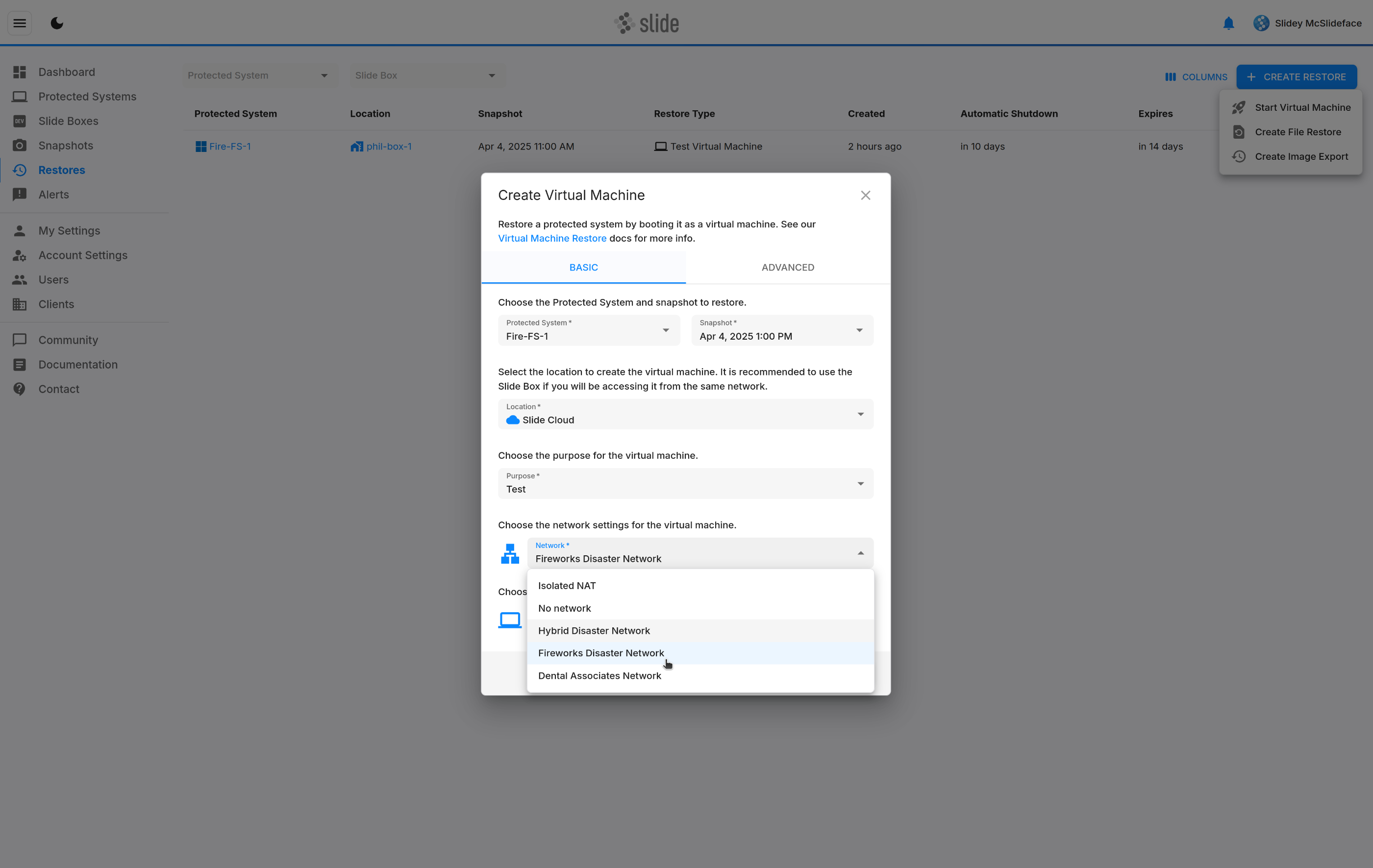Click the CREATE RESTORE button

click(x=1296, y=77)
